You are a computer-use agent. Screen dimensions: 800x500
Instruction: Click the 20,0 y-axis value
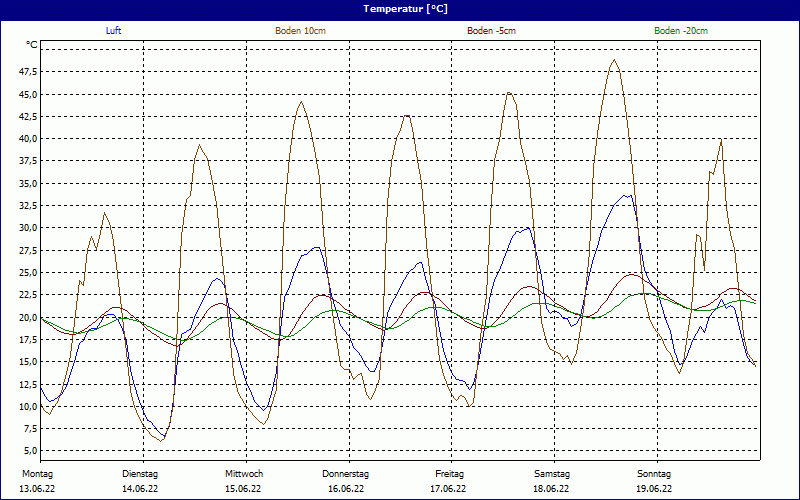[28, 317]
